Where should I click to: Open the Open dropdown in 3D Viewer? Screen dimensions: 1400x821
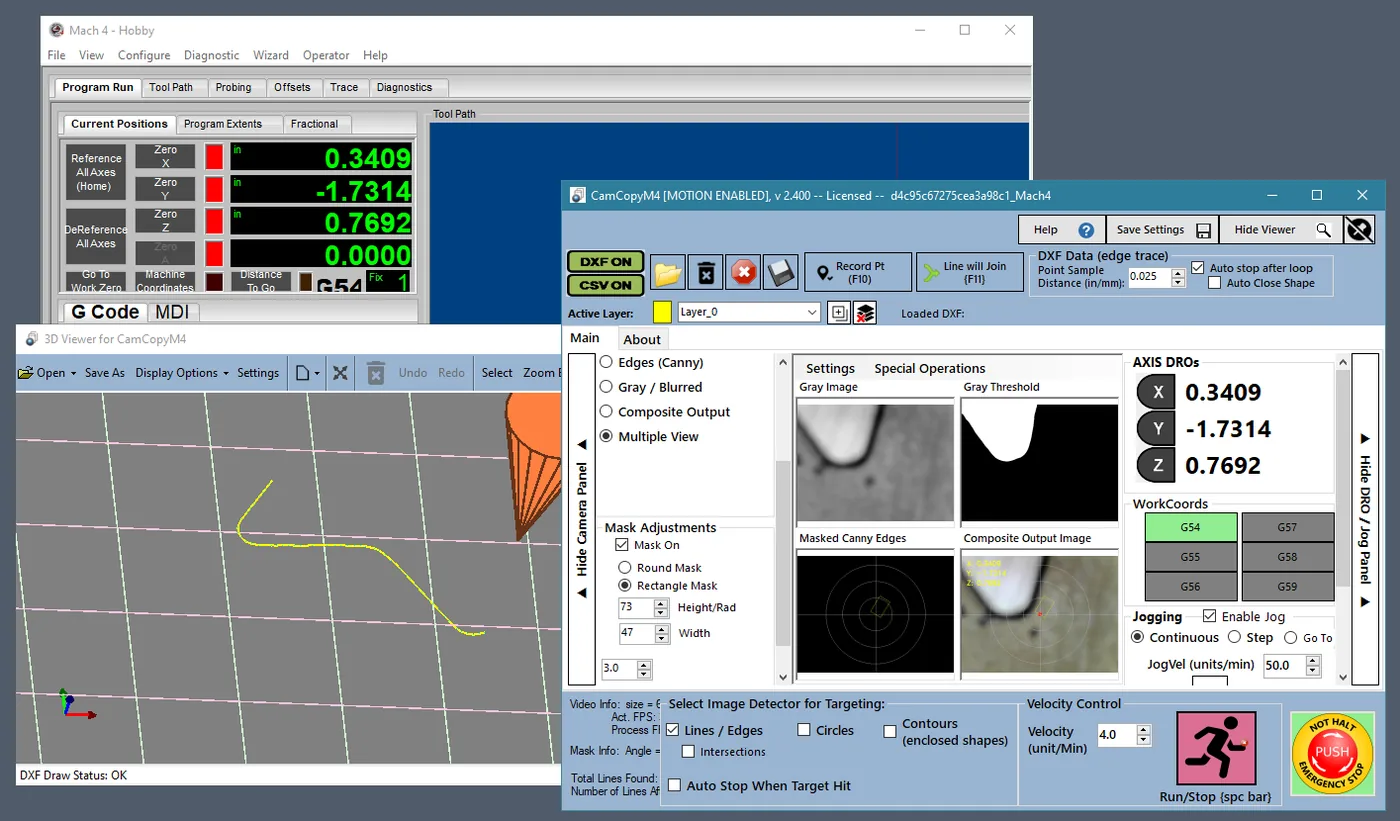(46, 373)
